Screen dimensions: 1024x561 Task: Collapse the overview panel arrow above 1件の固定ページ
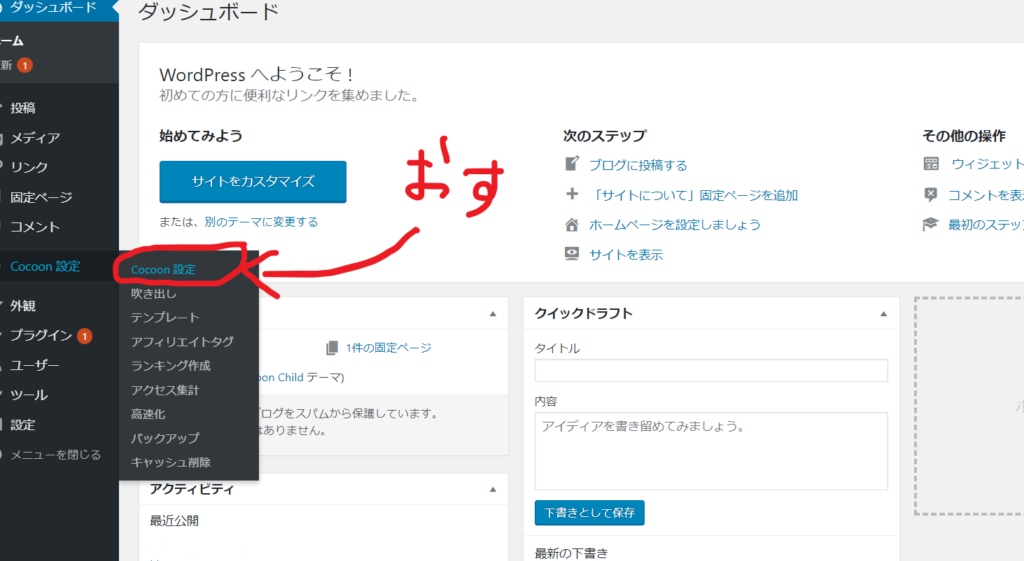(493, 314)
